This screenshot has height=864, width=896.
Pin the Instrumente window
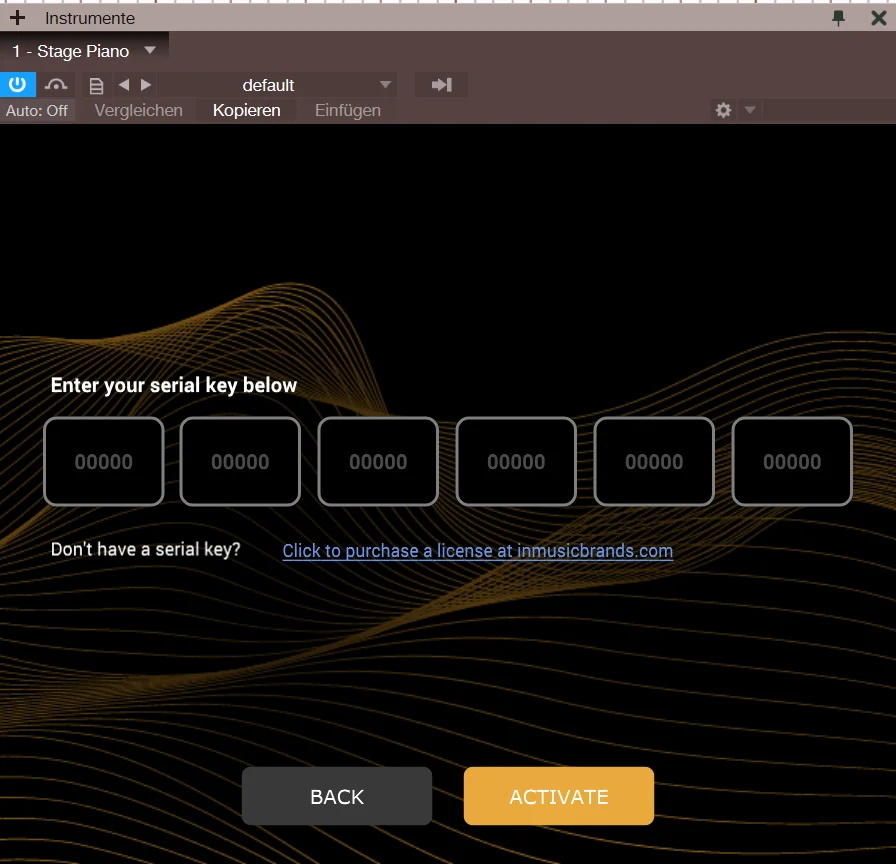click(x=838, y=18)
